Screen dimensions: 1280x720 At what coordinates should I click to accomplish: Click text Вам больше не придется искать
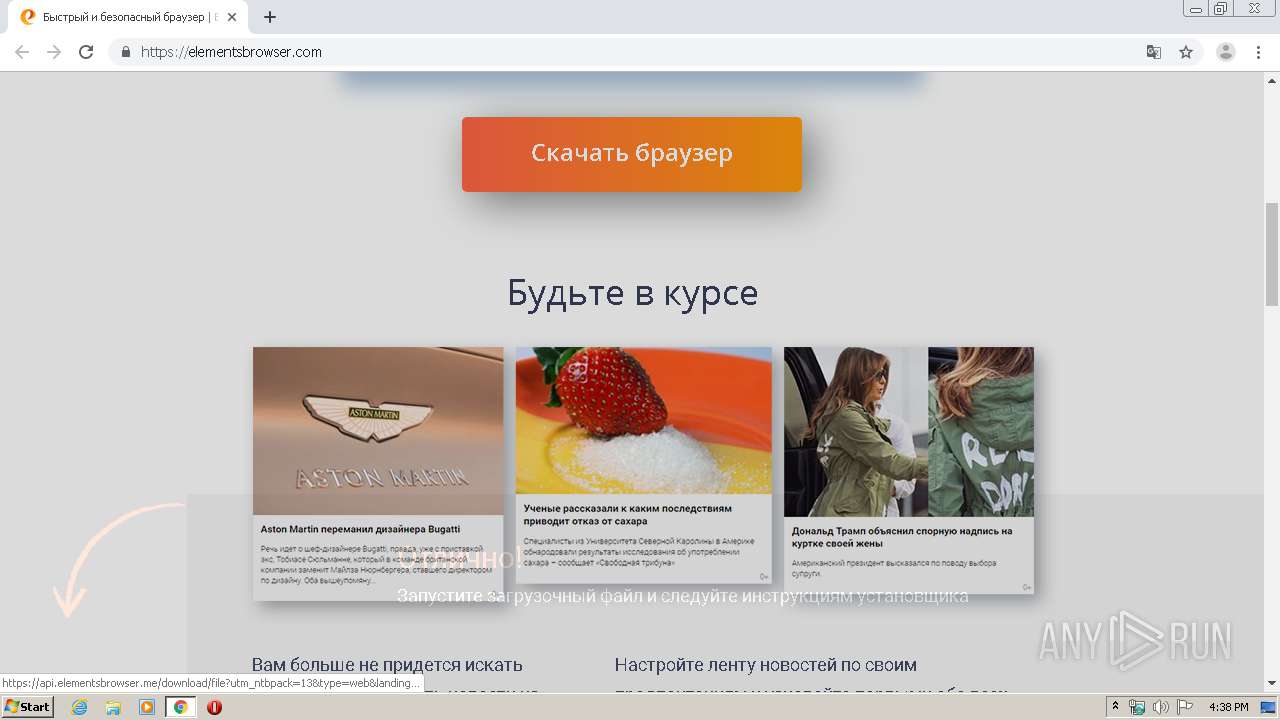387,665
